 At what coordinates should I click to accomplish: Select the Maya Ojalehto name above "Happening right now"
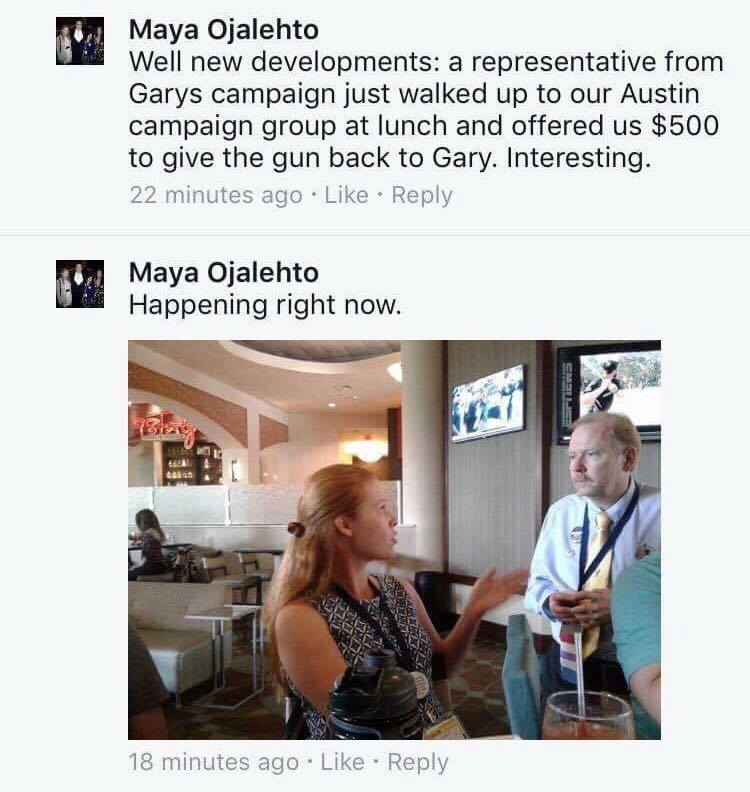coord(224,272)
